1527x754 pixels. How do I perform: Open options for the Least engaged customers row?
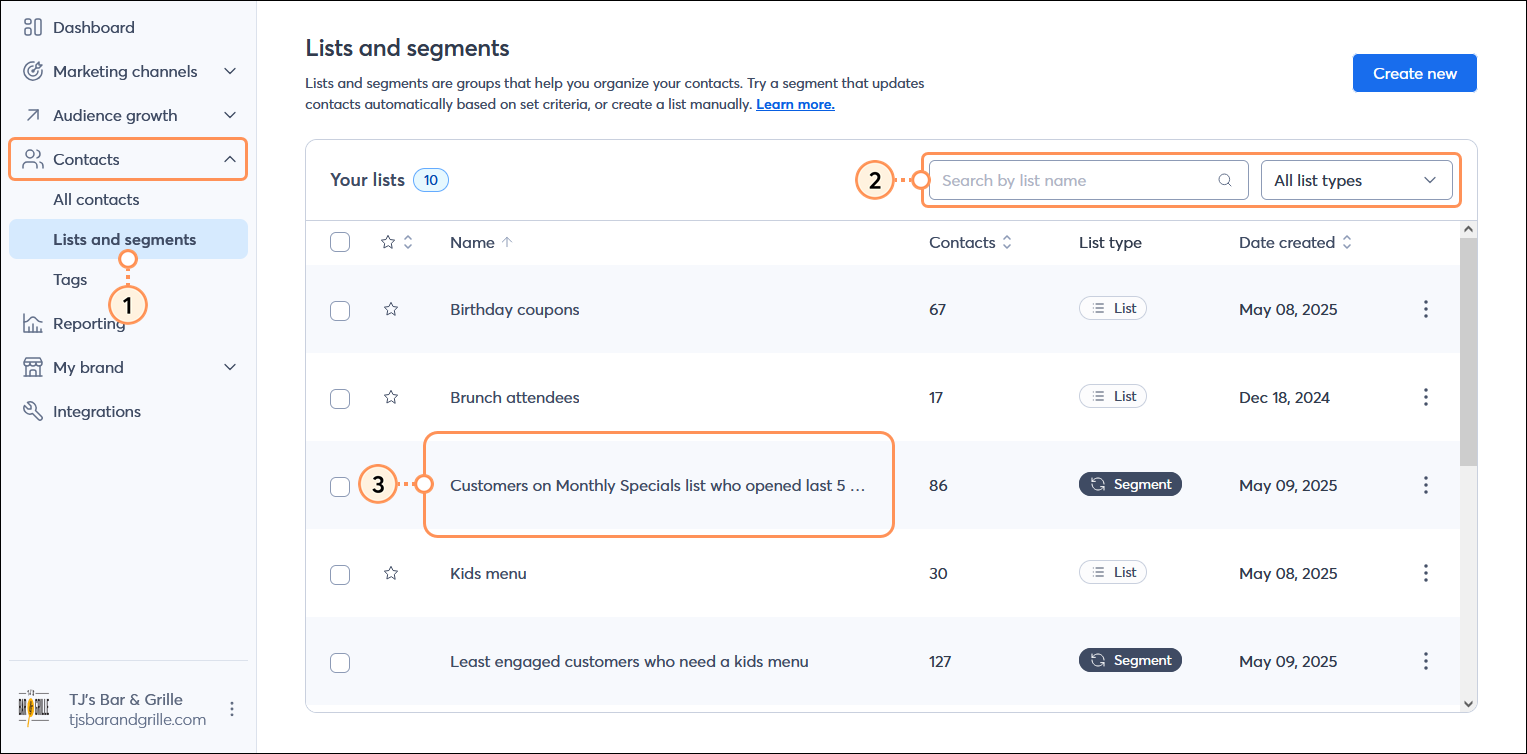pos(1426,661)
